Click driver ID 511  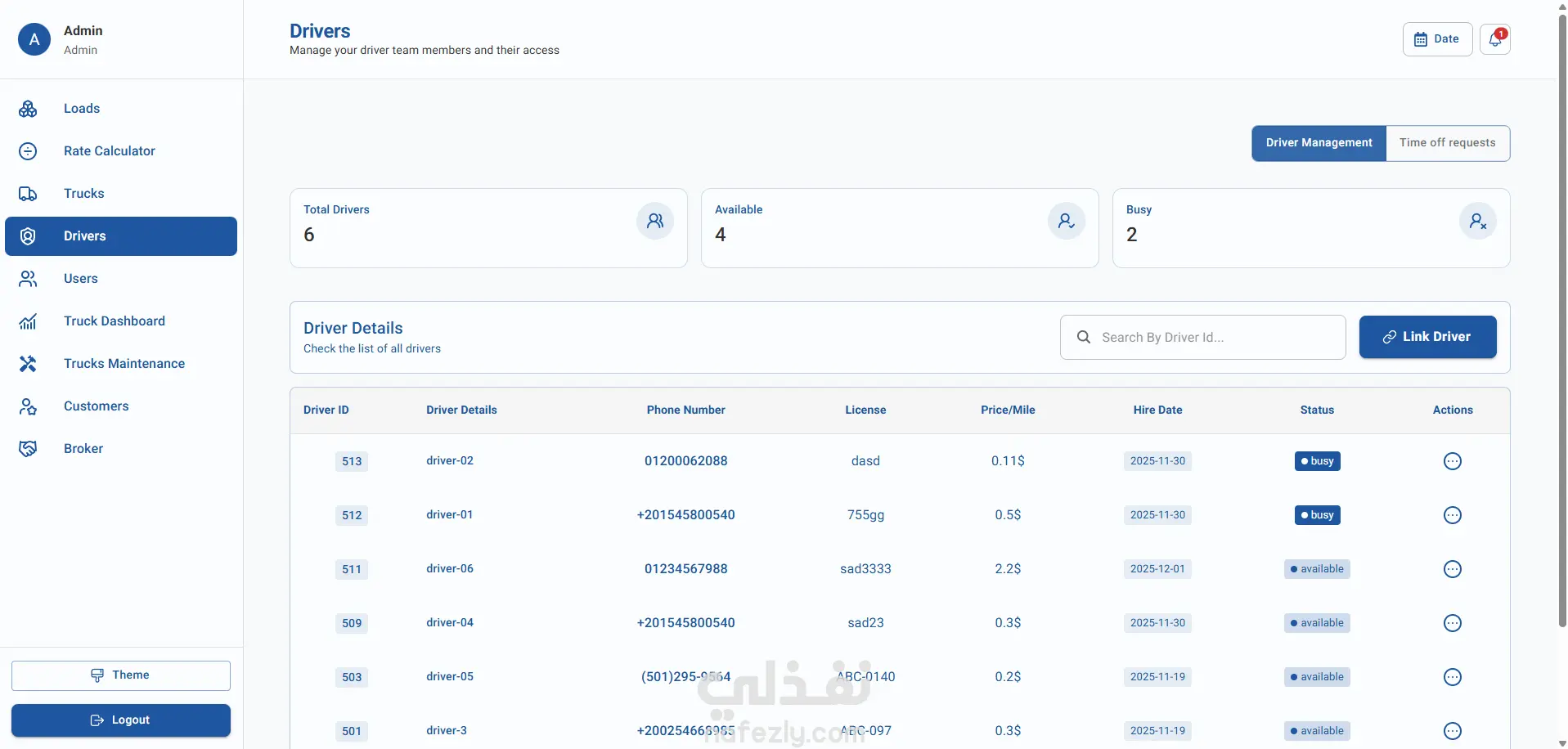(x=352, y=569)
